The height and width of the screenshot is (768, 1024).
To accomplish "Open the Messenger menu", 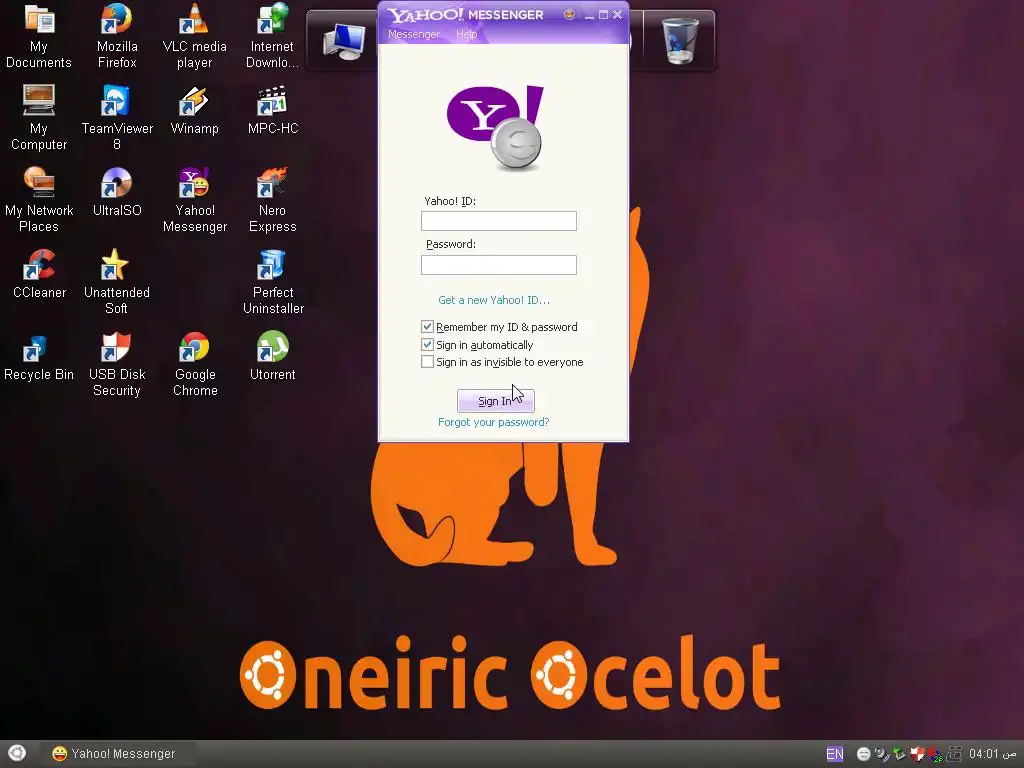I will point(413,34).
